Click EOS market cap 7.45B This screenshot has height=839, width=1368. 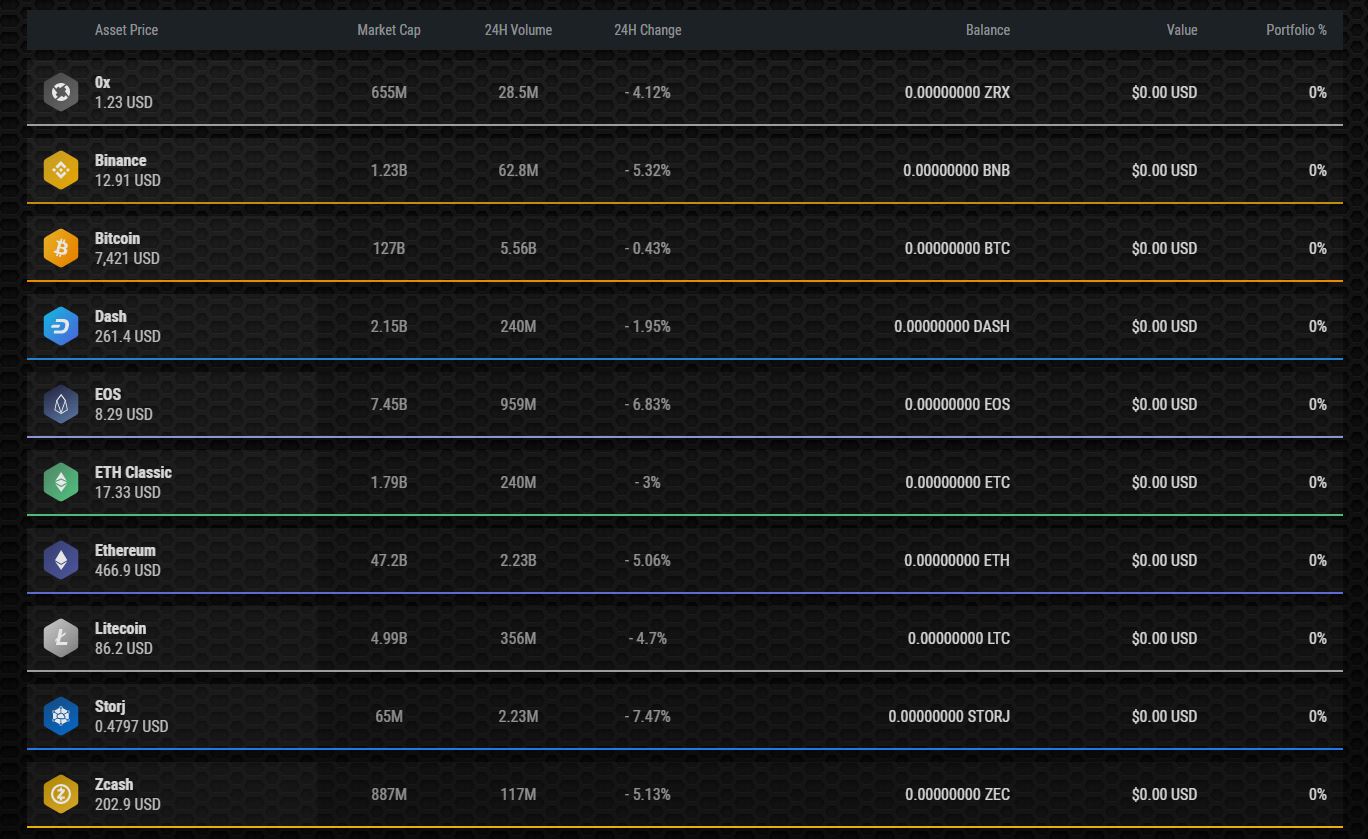[389, 404]
